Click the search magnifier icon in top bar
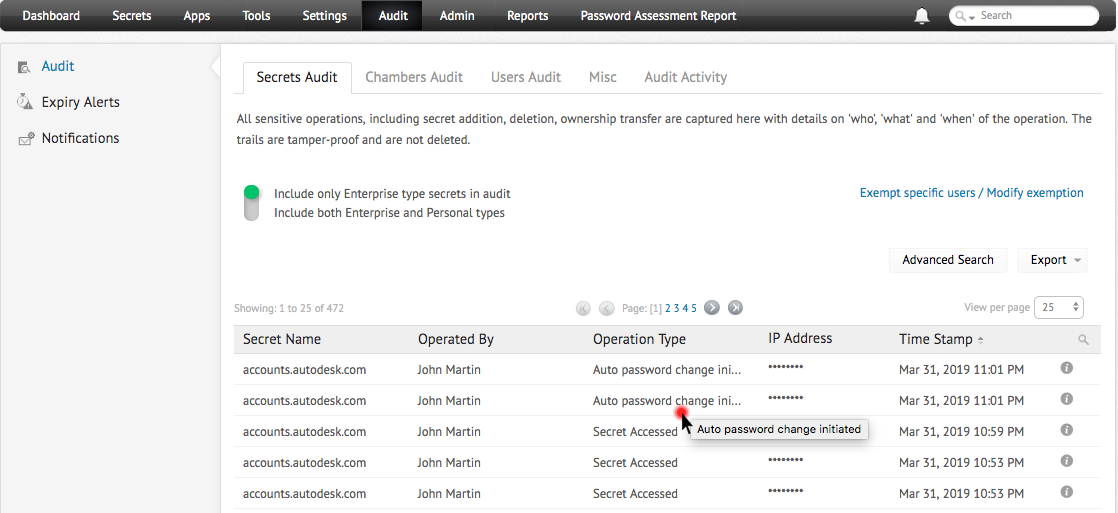Image resolution: width=1118 pixels, height=513 pixels. [x=962, y=16]
